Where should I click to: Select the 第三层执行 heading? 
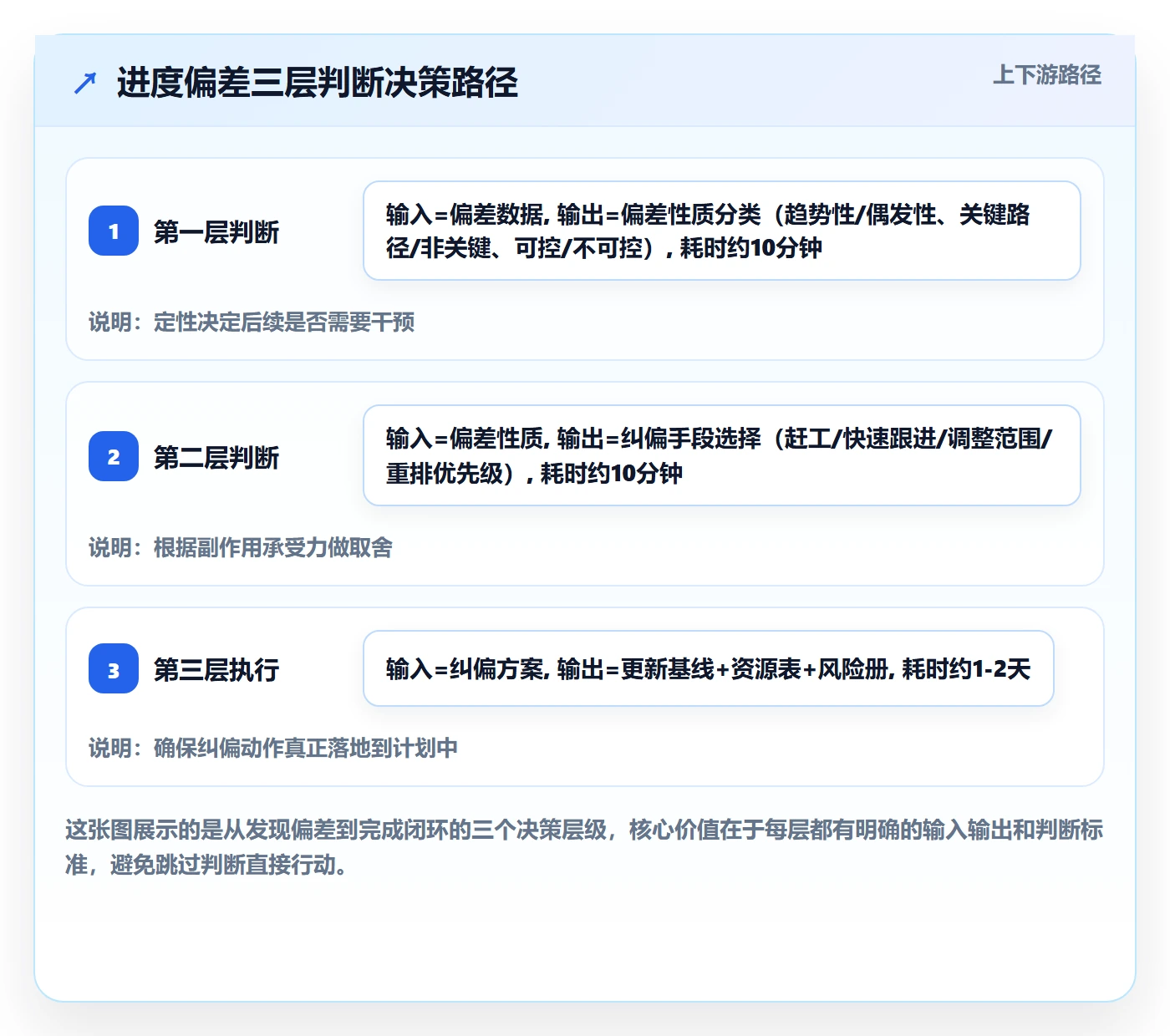[x=216, y=670]
